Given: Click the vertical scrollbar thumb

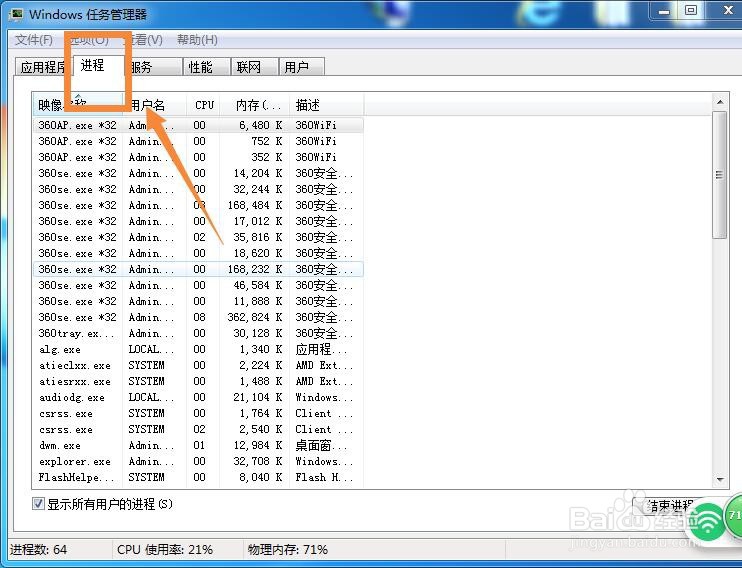Looking at the screenshot, I should [720, 175].
